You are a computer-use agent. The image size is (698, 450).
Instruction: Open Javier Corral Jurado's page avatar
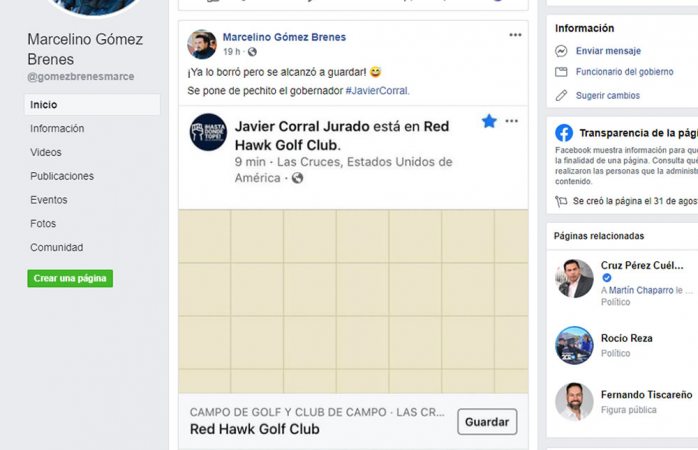(x=208, y=132)
